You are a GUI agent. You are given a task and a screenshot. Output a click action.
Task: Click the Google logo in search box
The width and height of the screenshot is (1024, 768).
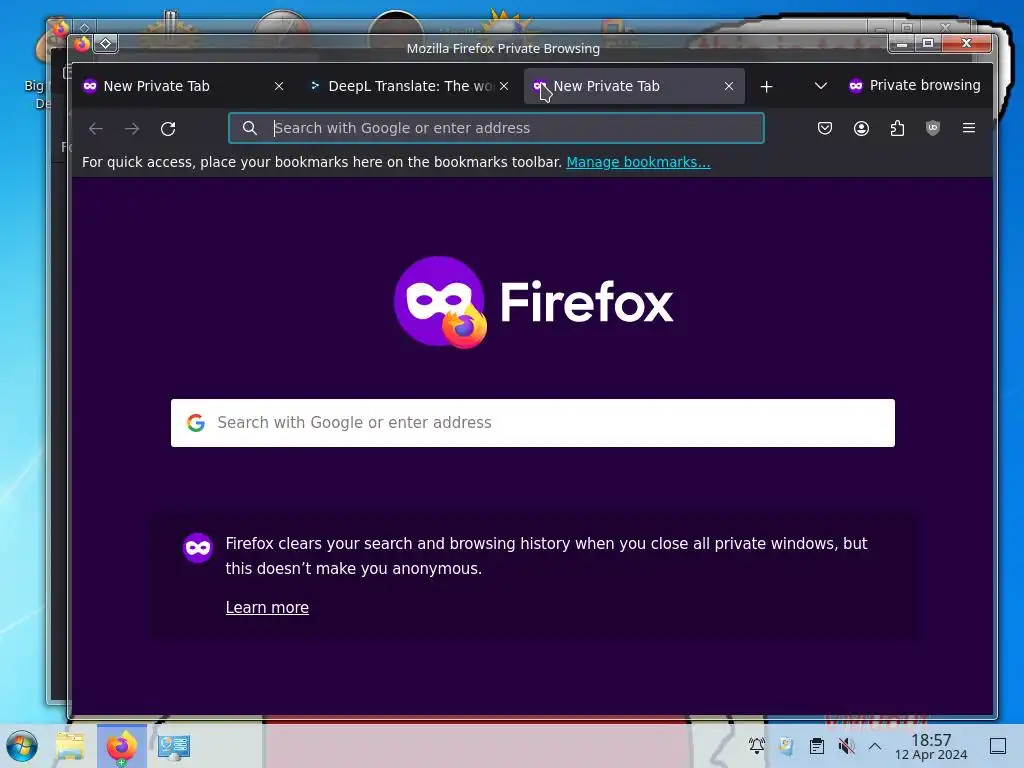click(196, 423)
